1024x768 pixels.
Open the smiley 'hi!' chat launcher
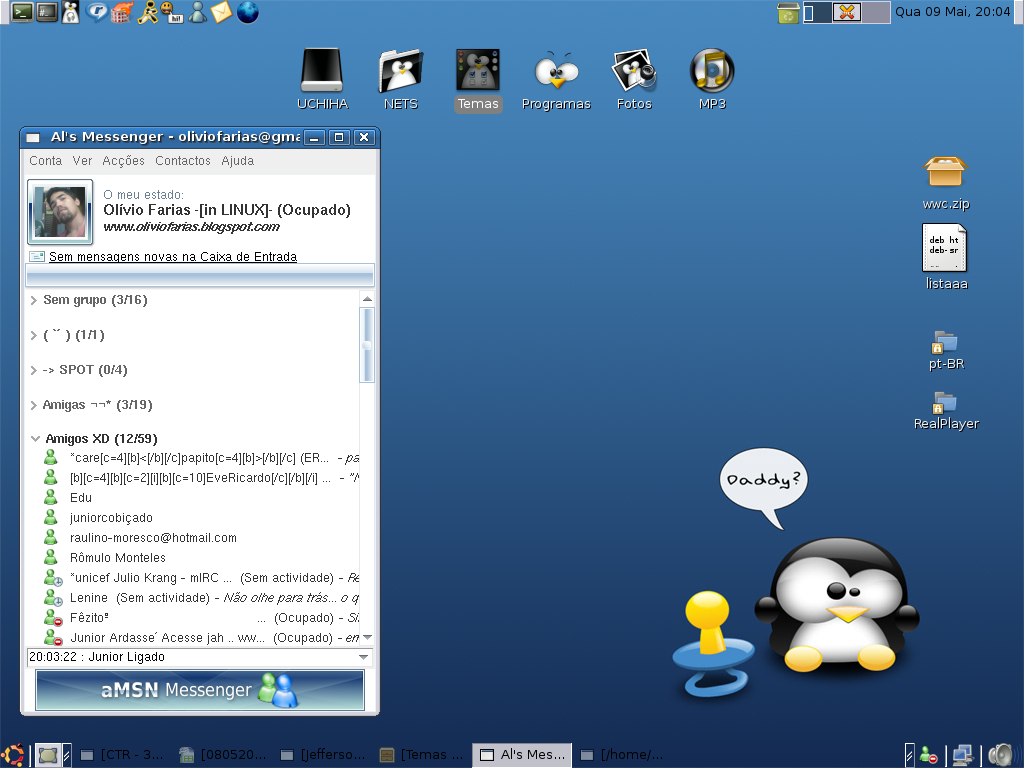pyautogui.click(x=171, y=12)
